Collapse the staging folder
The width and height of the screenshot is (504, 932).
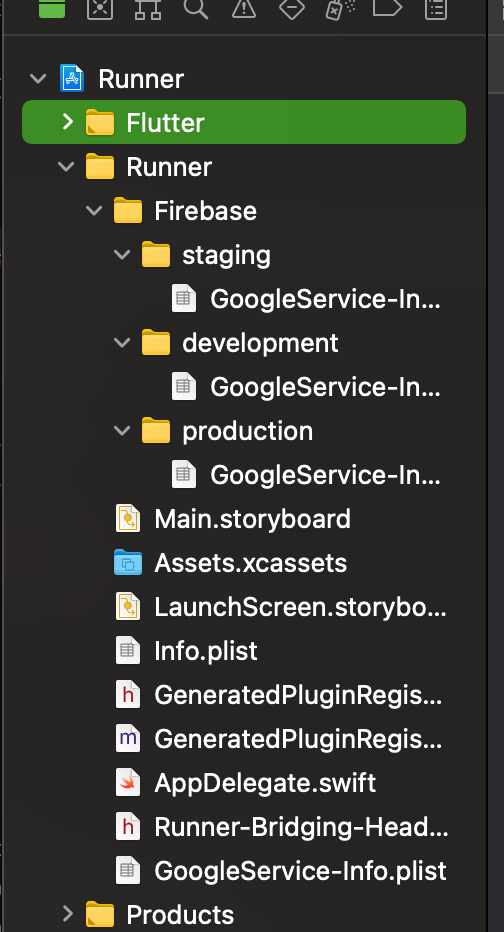point(122,254)
